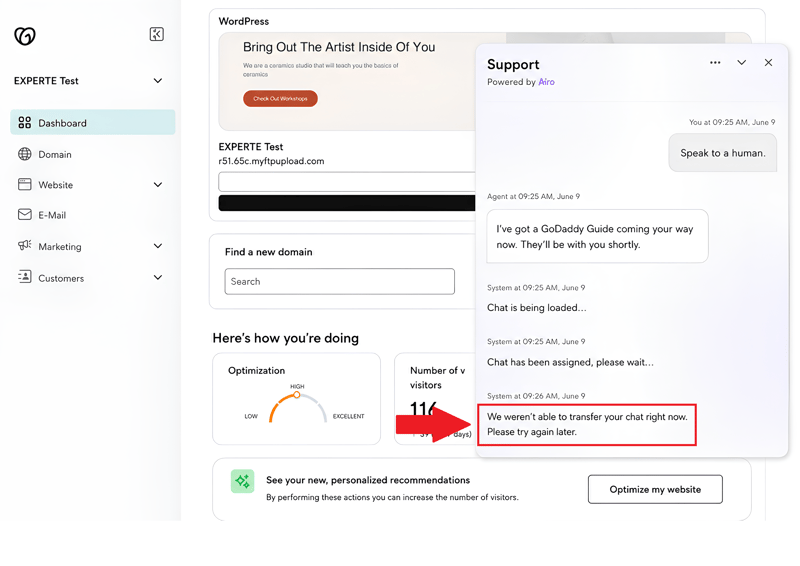
Task: Click the Check Out Workshops button
Action: 280,99
